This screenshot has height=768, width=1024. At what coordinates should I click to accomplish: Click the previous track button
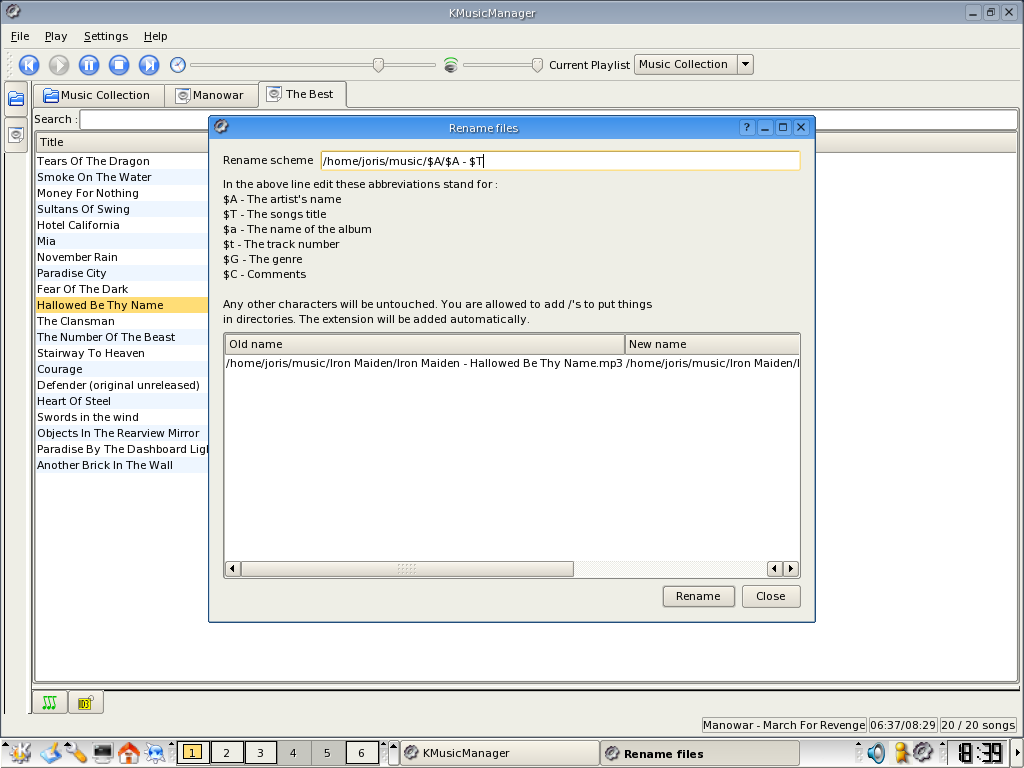pos(29,65)
